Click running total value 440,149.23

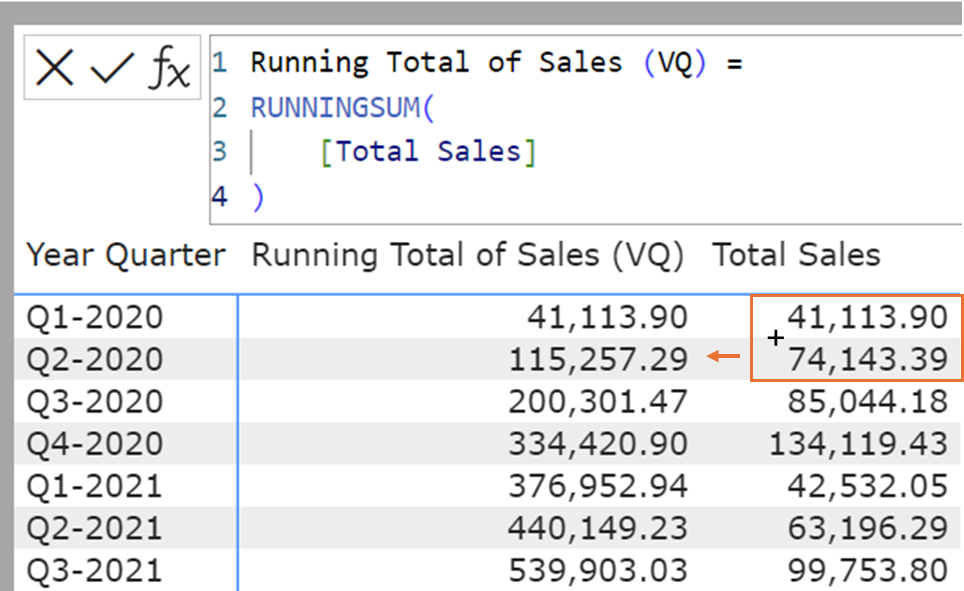coord(598,528)
